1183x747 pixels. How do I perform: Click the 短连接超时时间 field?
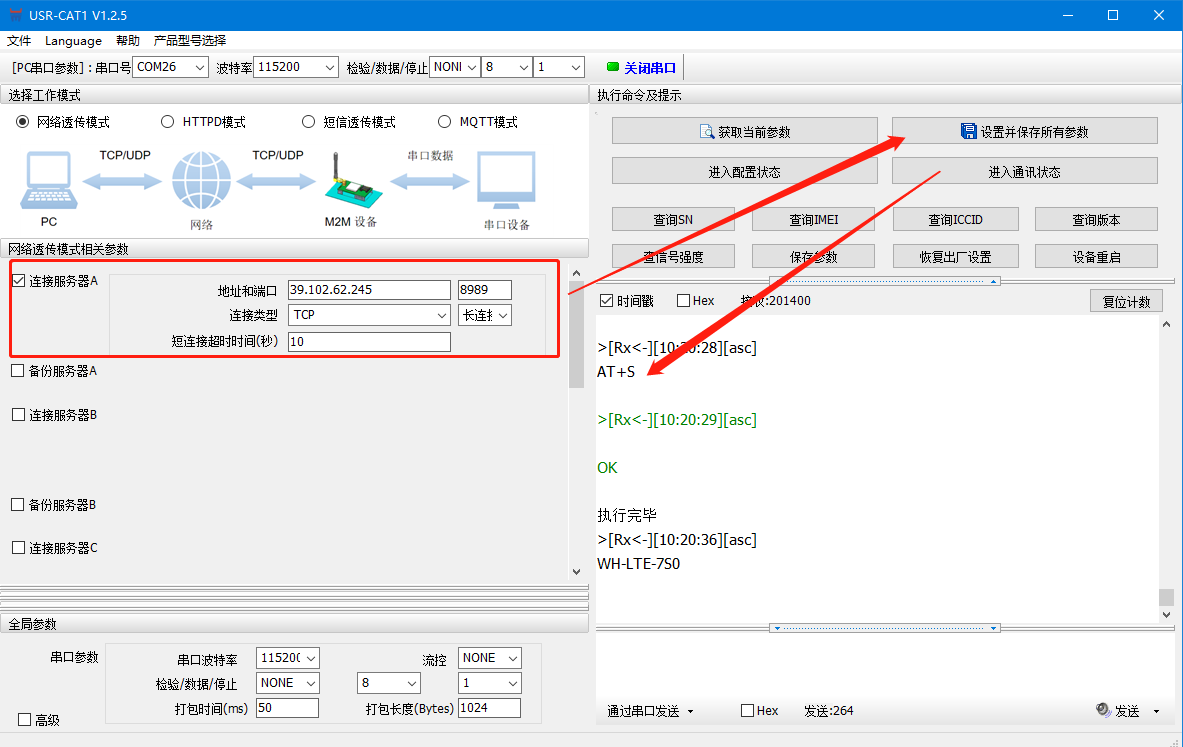pyautogui.click(x=369, y=342)
